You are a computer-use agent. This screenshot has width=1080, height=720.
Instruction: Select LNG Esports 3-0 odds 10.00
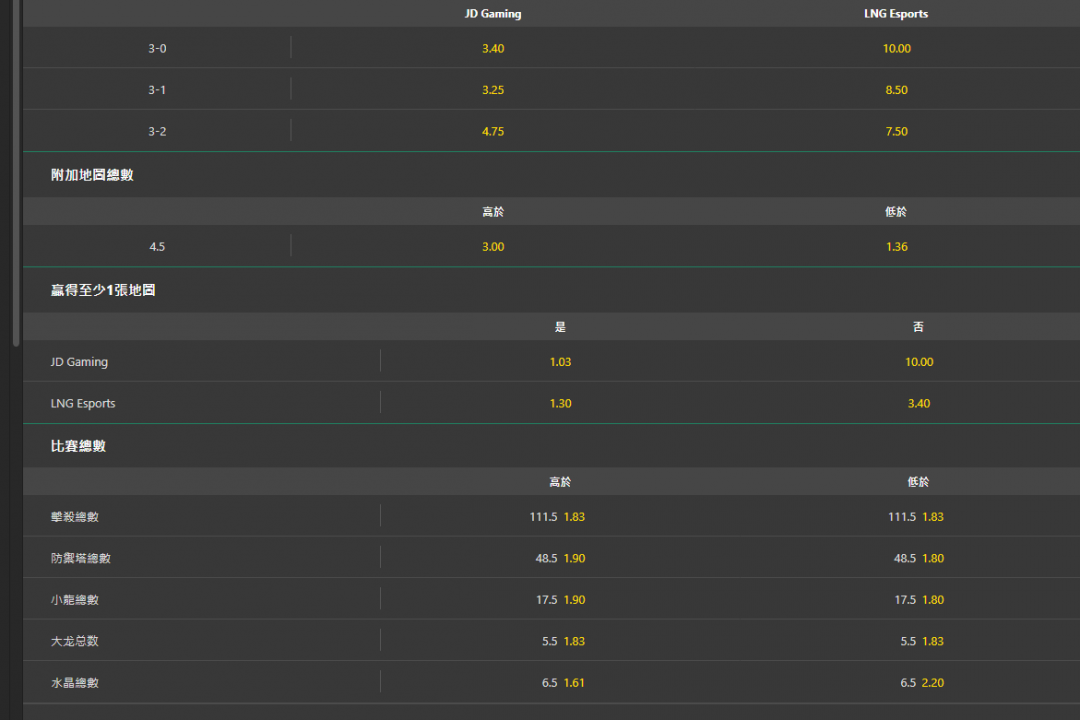(x=896, y=48)
